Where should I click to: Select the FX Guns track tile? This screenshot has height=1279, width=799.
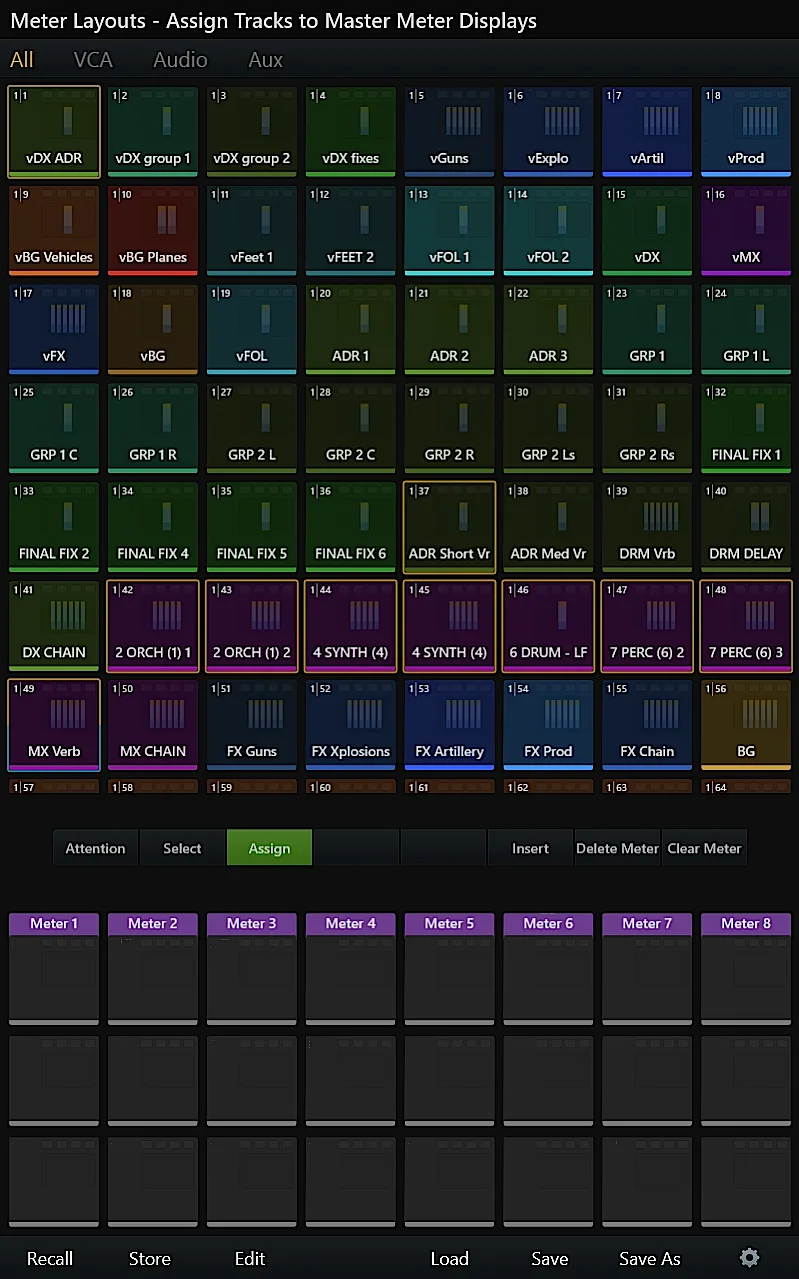click(252, 726)
